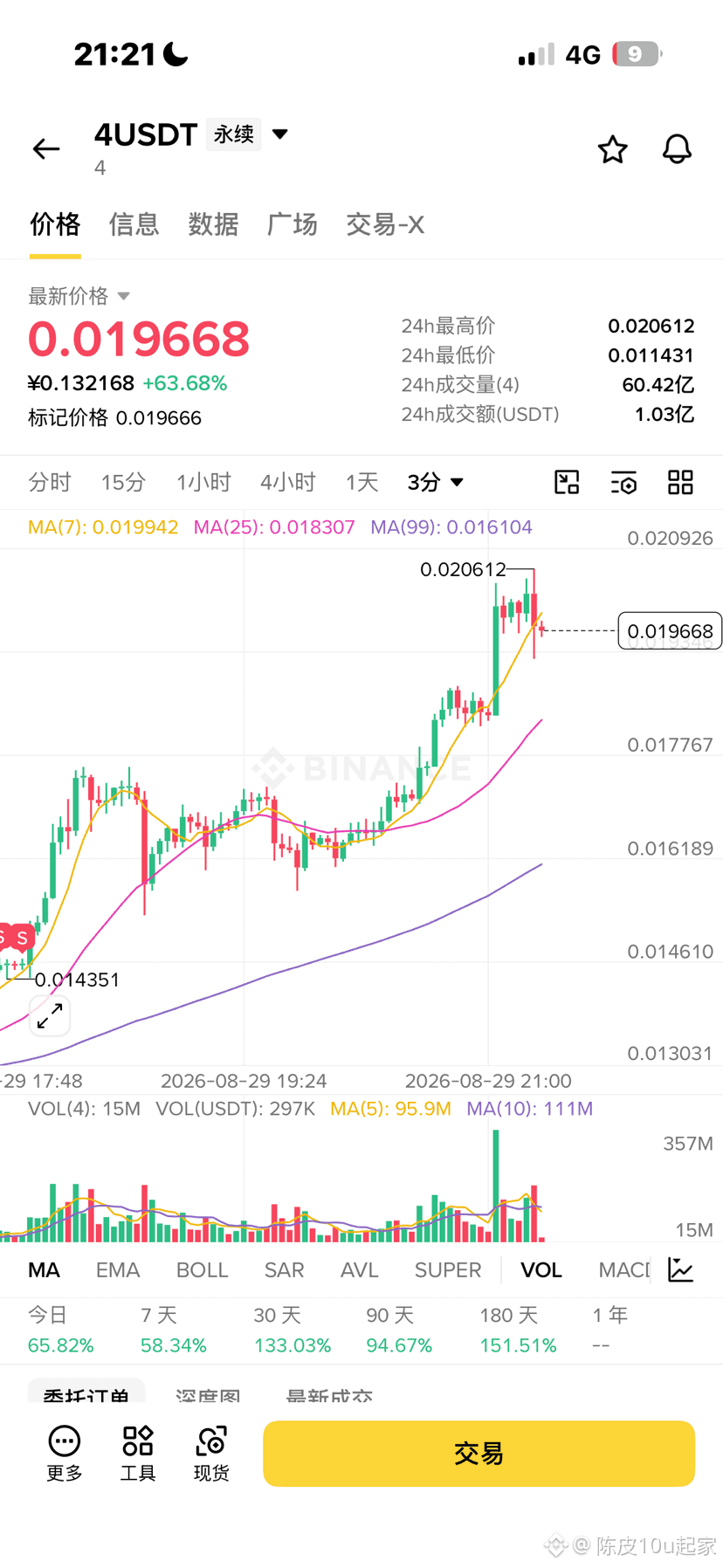Expand chart to fullscreen
The image size is (723, 1568).
(50, 1015)
